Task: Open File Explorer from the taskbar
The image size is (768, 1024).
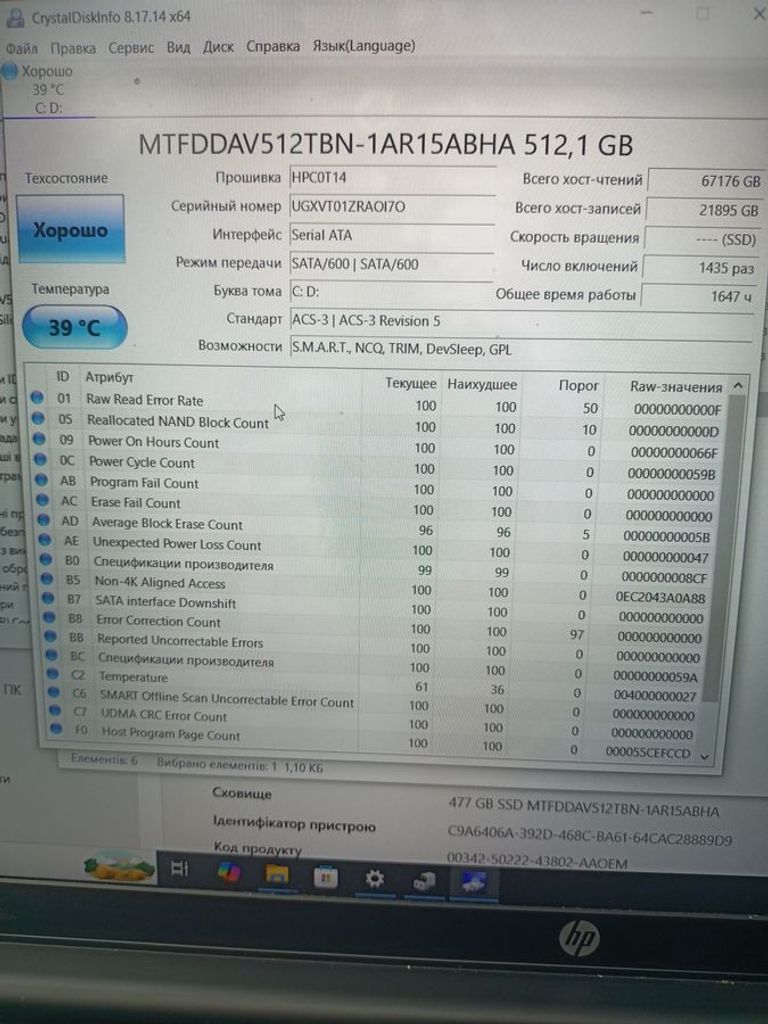Action: click(277, 874)
